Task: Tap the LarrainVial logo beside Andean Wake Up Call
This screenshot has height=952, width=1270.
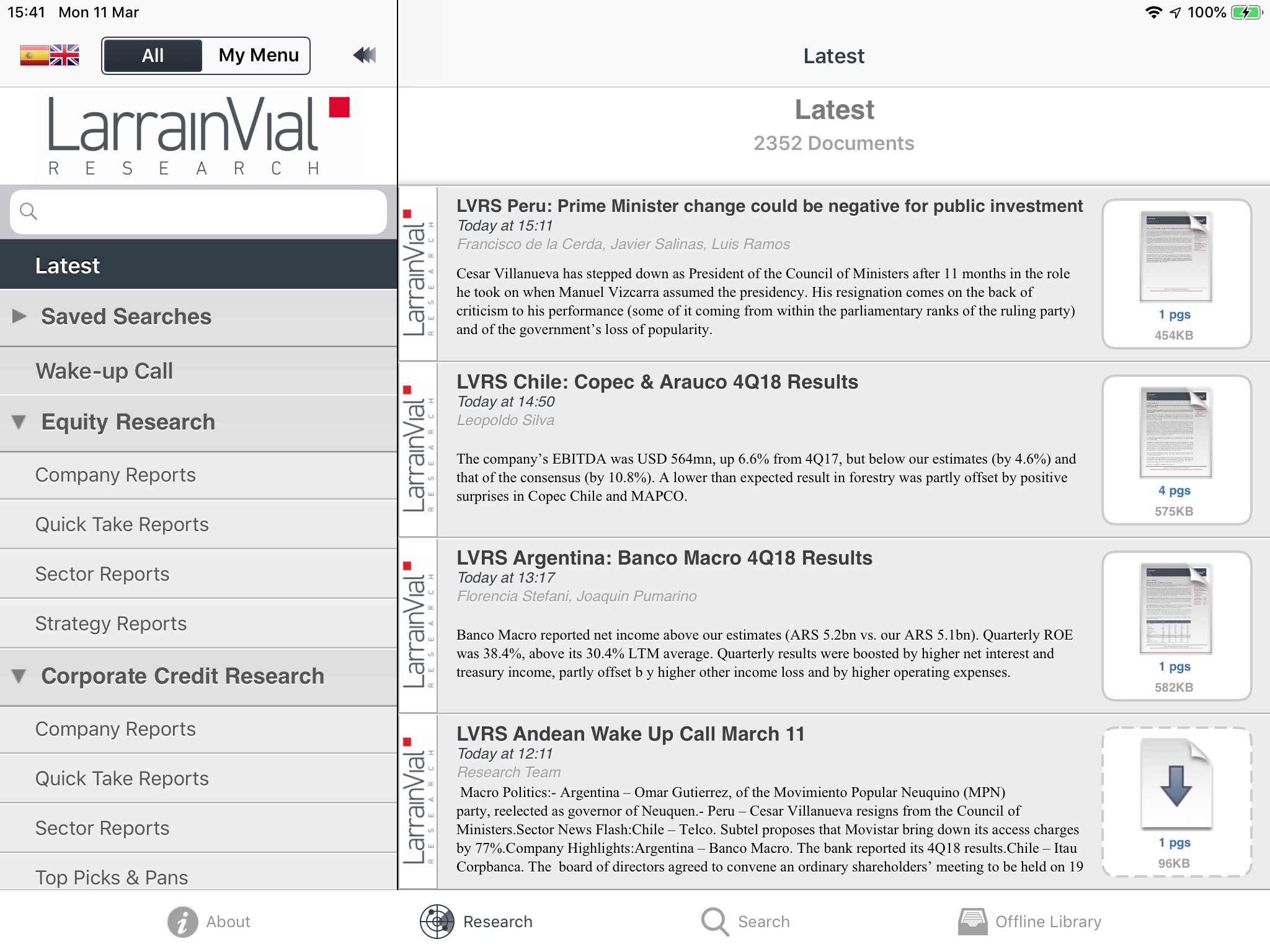Action: [418, 801]
